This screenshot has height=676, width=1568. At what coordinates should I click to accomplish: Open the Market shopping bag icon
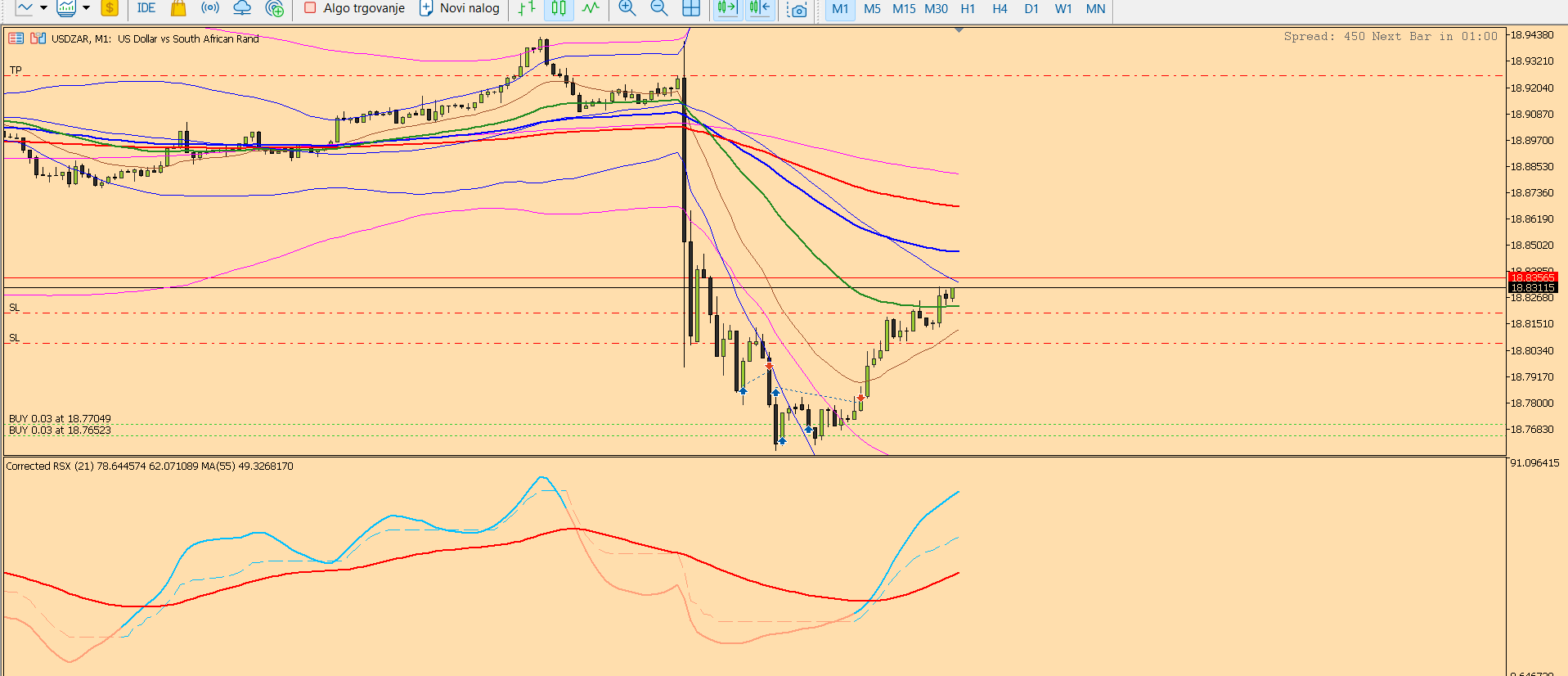pyautogui.click(x=178, y=8)
